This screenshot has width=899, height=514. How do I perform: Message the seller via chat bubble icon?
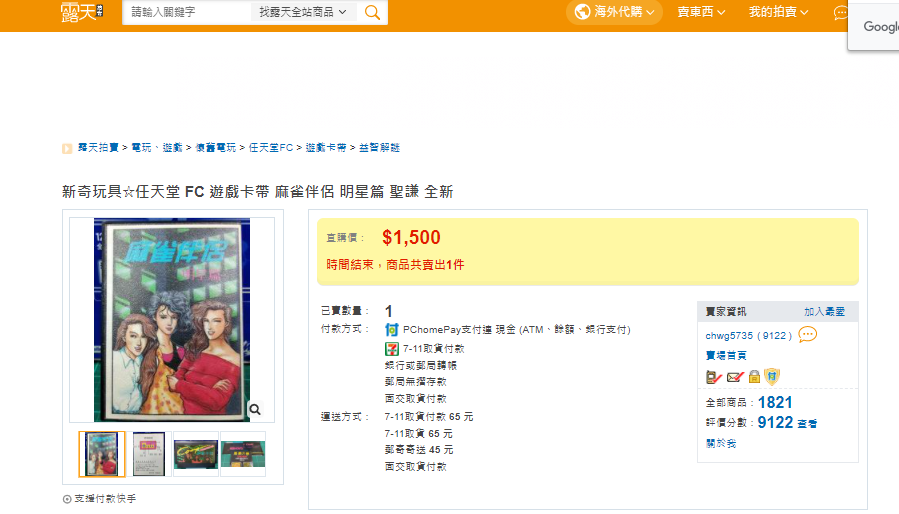point(807,334)
